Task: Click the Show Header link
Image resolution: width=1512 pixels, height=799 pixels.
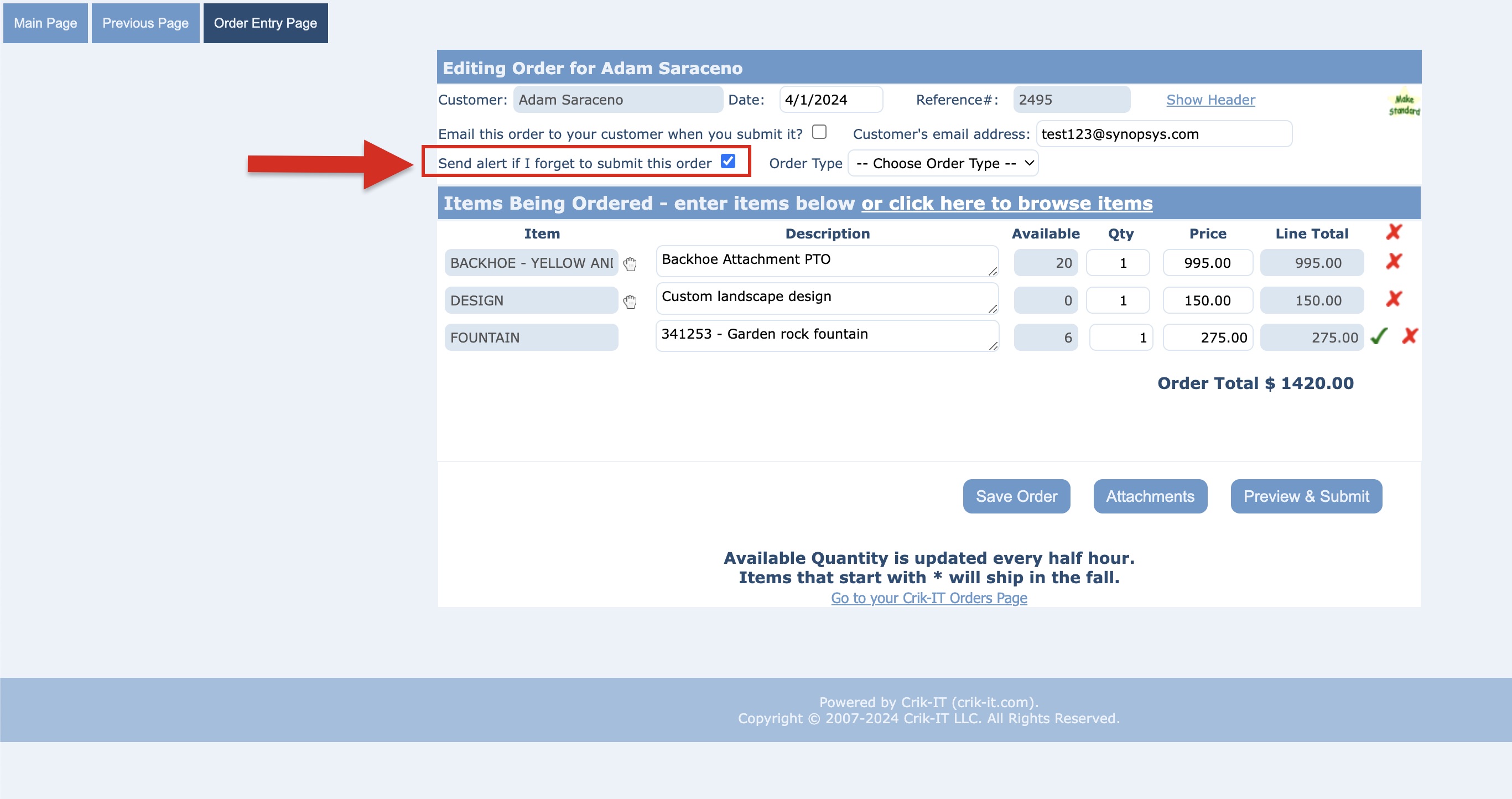Action: [1210, 100]
